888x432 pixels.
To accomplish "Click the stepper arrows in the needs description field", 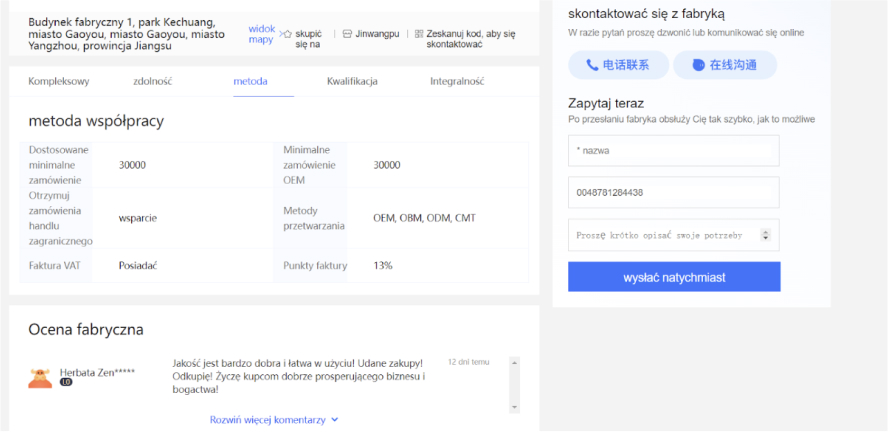I will tap(766, 235).
